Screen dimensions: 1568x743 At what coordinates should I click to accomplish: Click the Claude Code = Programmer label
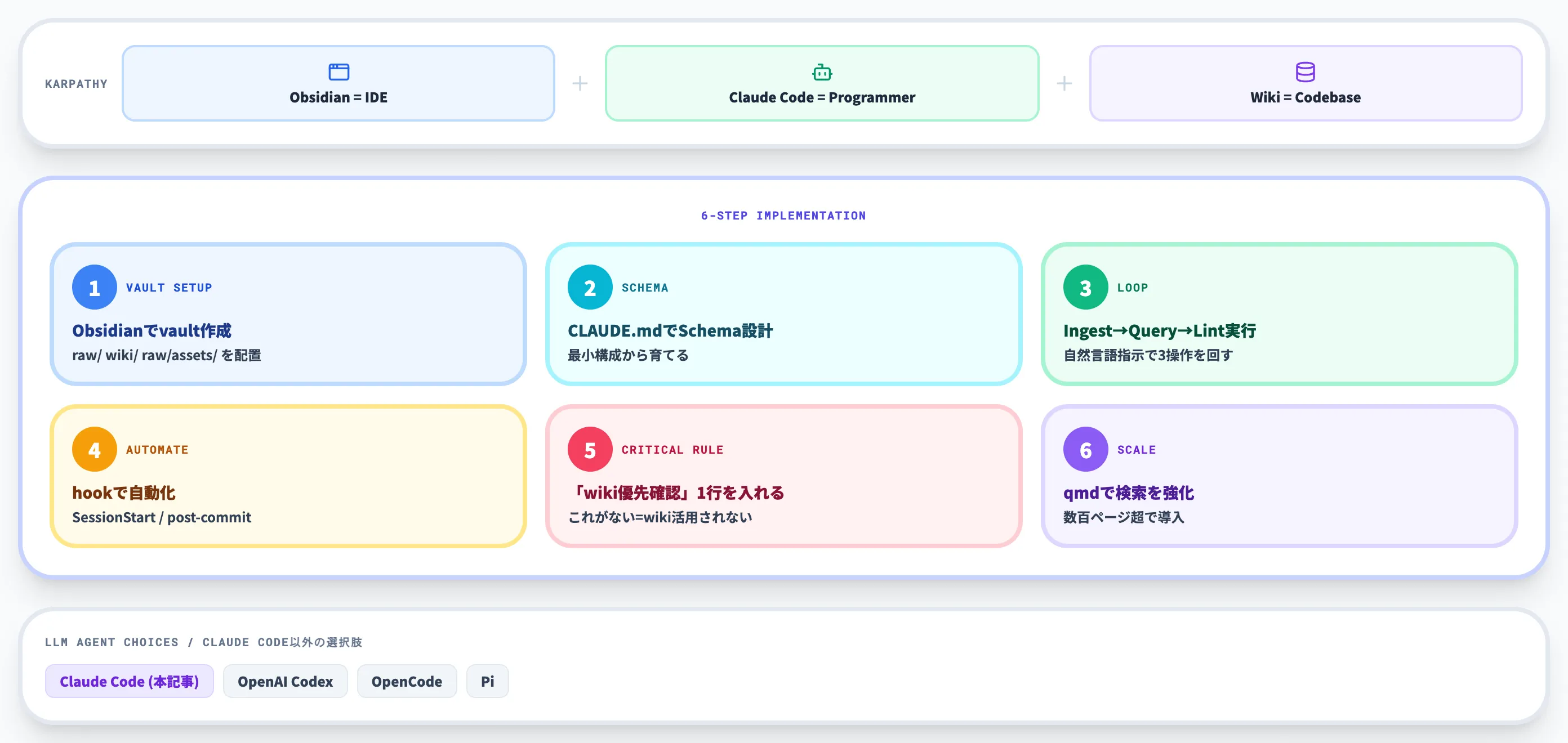pos(822,97)
